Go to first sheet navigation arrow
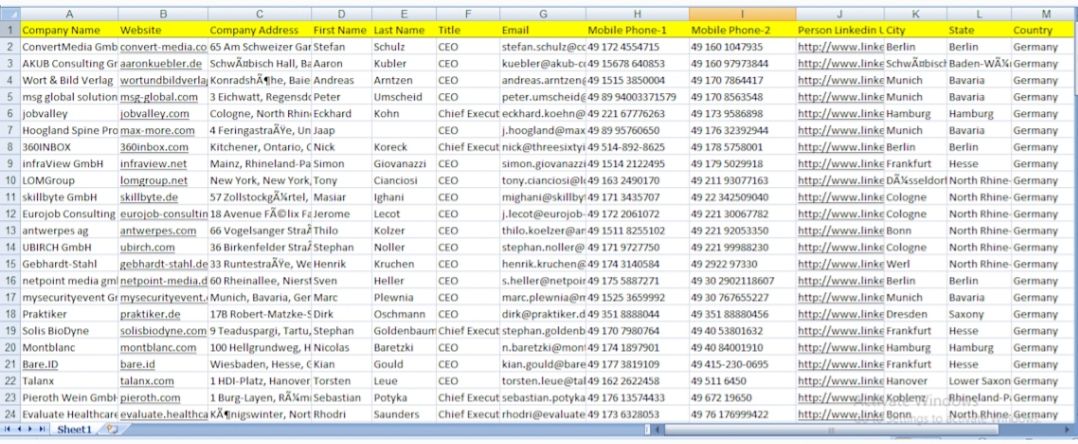This screenshot has width=1078, height=444. pyautogui.click(x=8, y=429)
